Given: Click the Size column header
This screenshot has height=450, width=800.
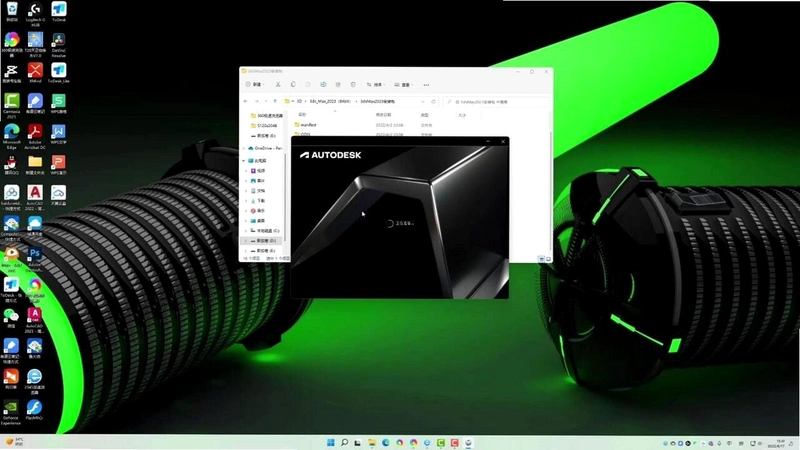Looking at the screenshot, I should point(462,115).
